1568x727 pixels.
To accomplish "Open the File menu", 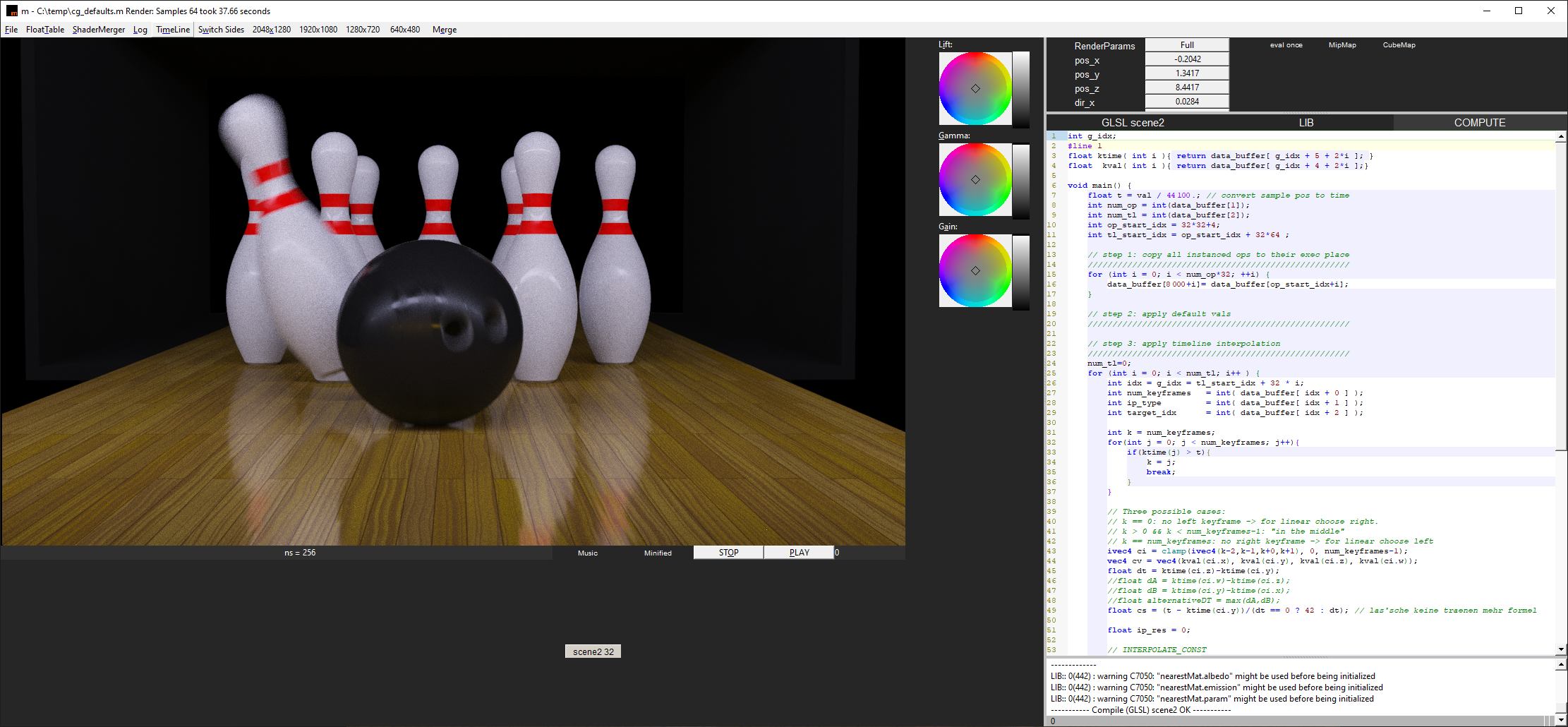I will [11, 30].
